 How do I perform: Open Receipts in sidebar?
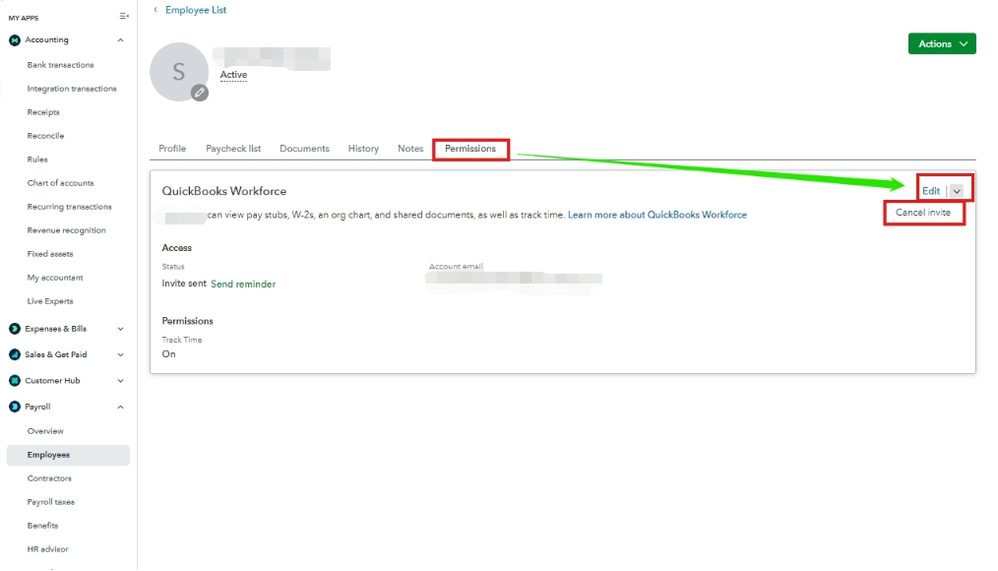(x=43, y=112)
